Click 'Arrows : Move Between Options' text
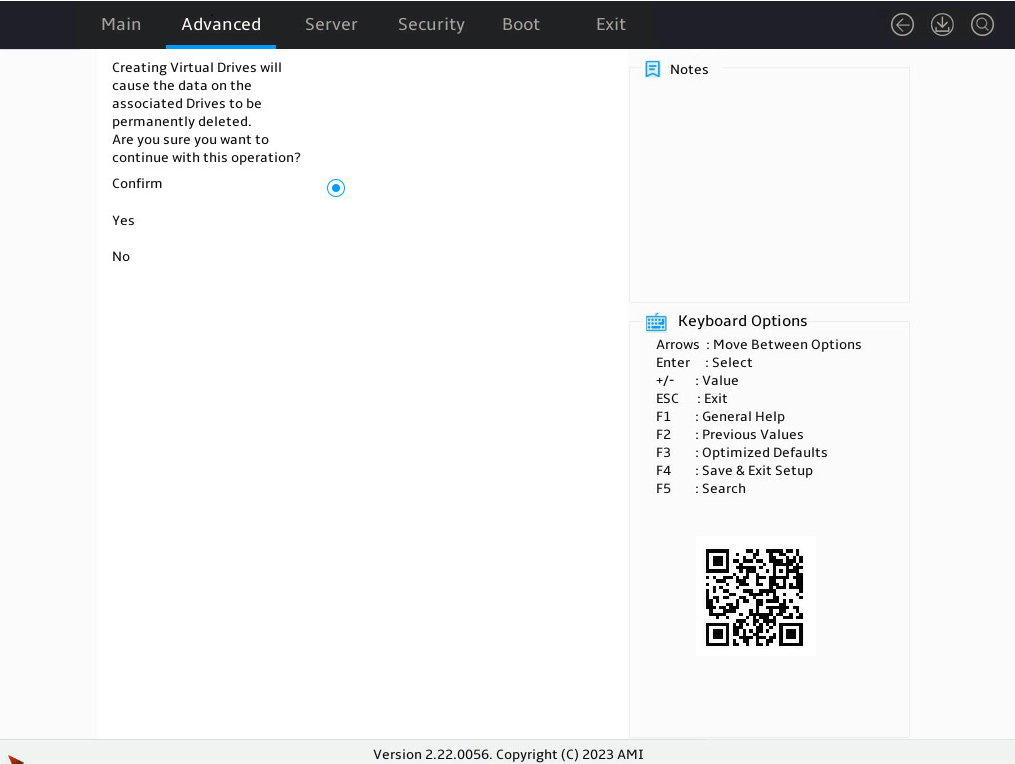Screen dimensions: 1015x764 (x=759, y=344)
